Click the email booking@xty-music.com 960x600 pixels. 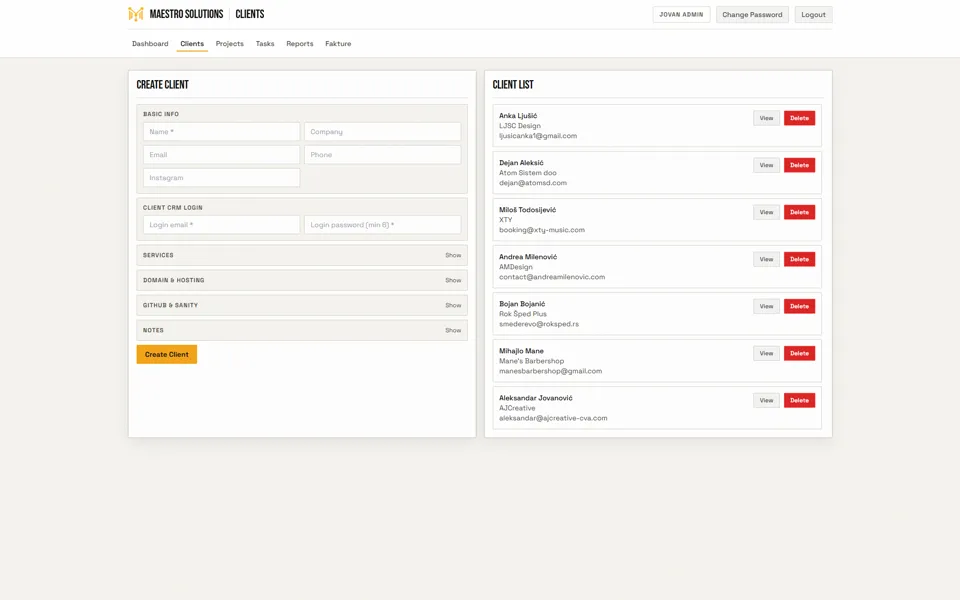coord(541,230)
